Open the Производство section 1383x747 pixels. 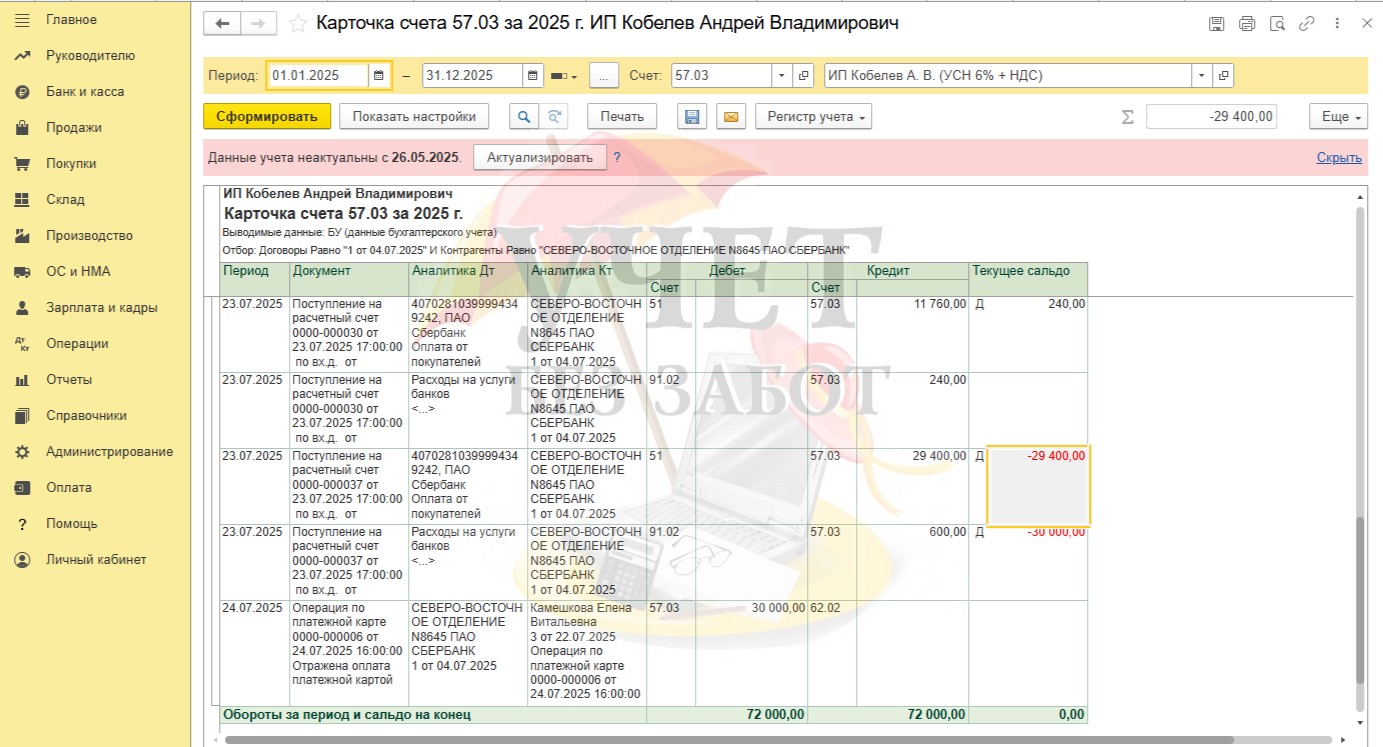point(95,235)
